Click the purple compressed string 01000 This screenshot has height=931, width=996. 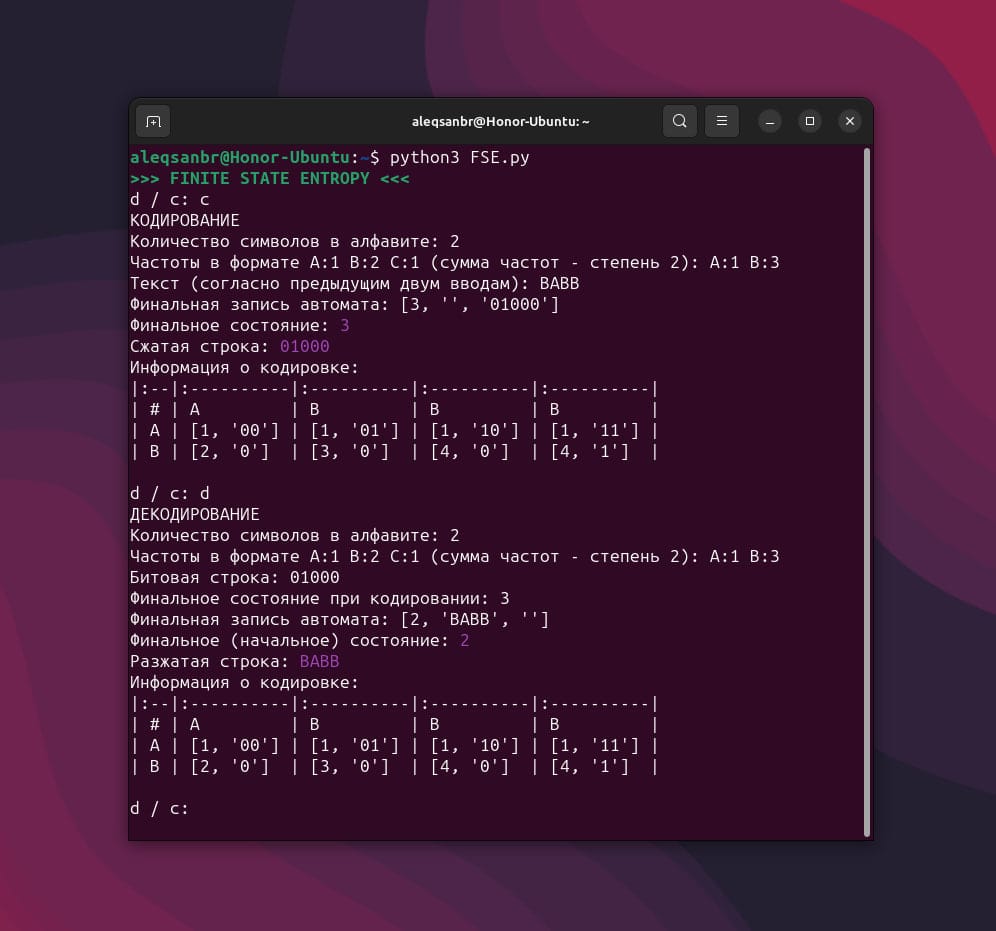pyautogui.click(x=304, y=346)
